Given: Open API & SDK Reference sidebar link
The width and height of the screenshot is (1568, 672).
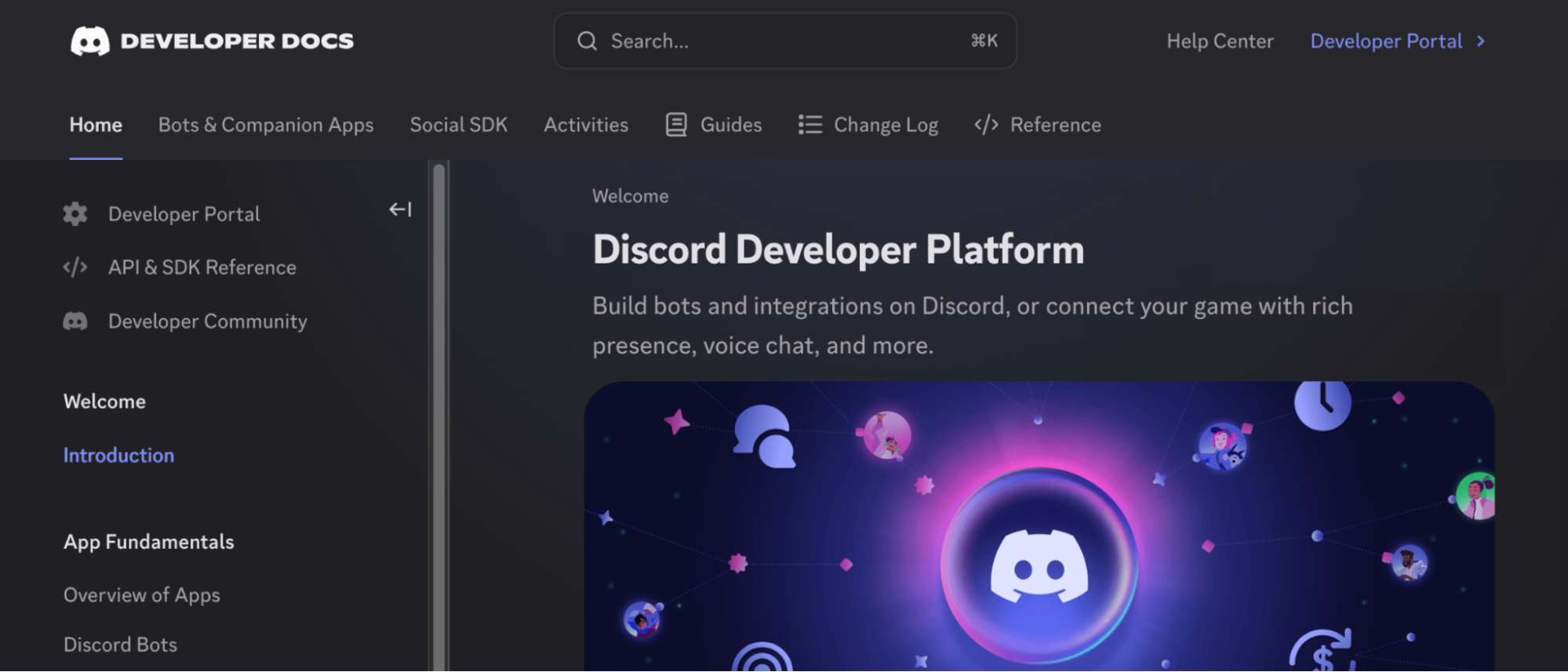Looking at the screenshot, I should pos(202,267).
